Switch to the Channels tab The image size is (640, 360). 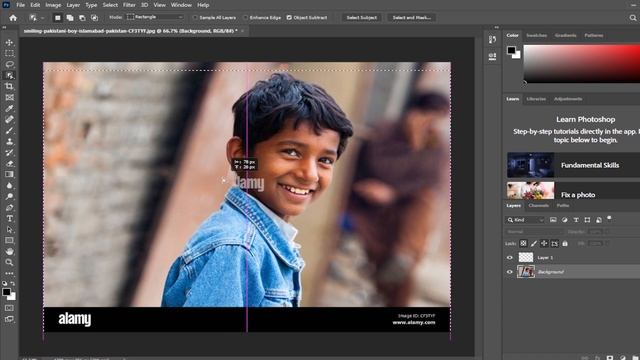[x=538, y=206]
